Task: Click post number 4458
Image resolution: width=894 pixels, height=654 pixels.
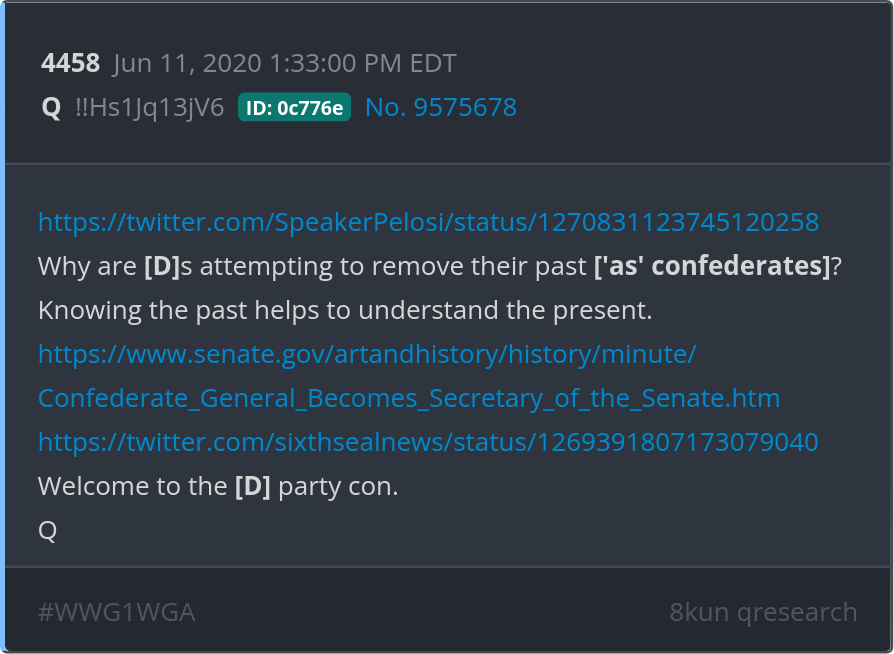Action: (x=70, y=64)
